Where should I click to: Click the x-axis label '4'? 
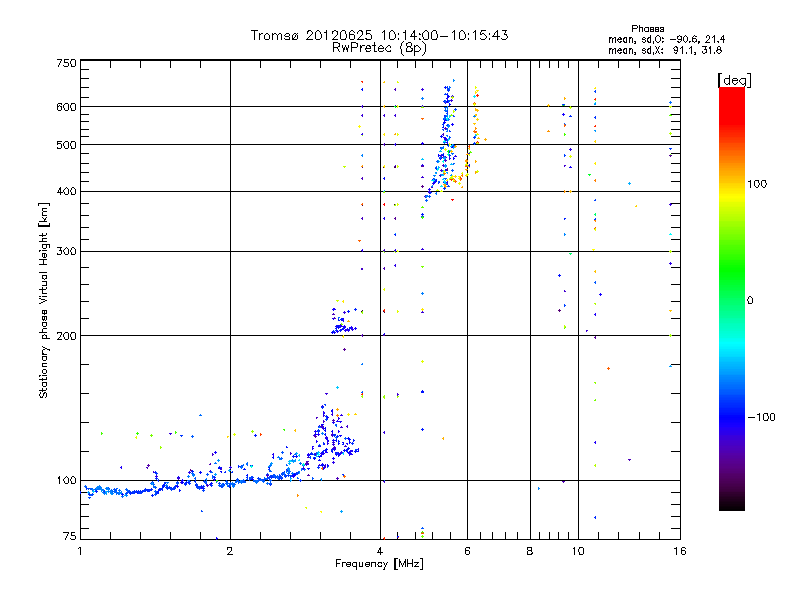(380, 551)
